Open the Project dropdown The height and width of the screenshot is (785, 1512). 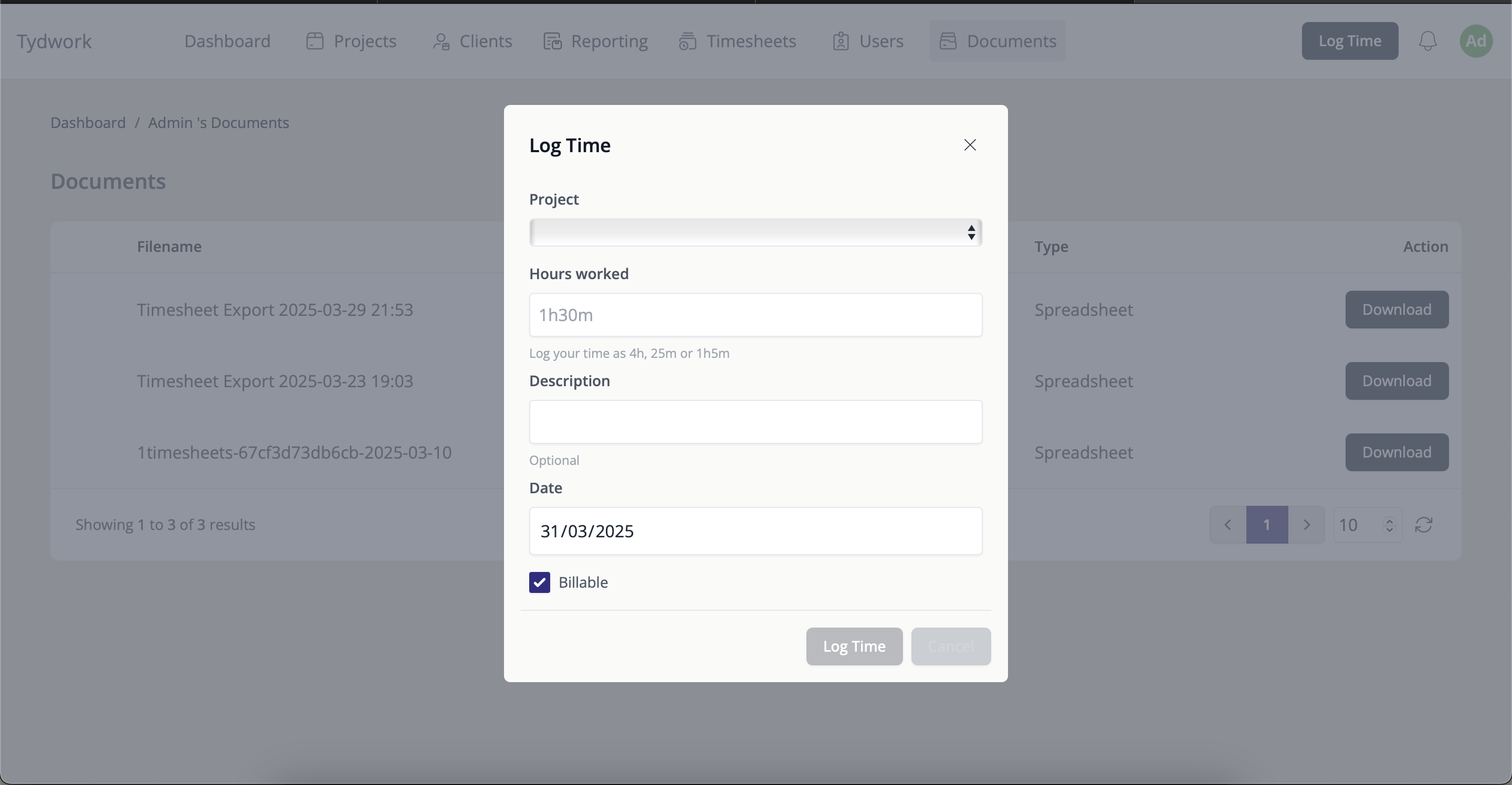(755, 232)
